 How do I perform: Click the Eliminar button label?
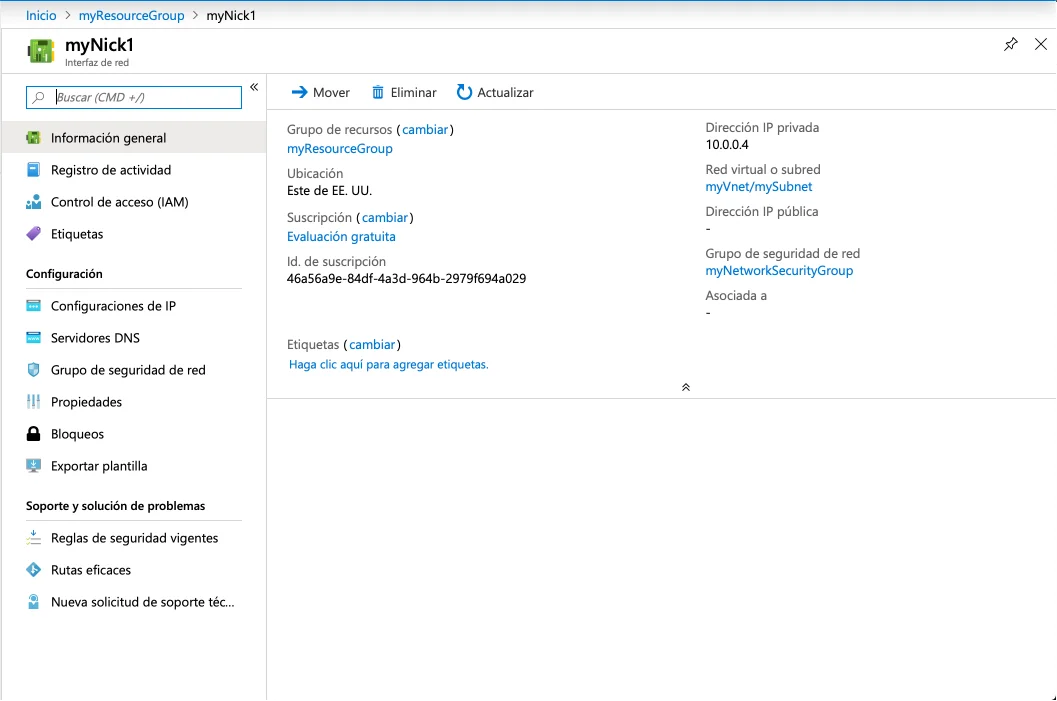coord(413,92)
